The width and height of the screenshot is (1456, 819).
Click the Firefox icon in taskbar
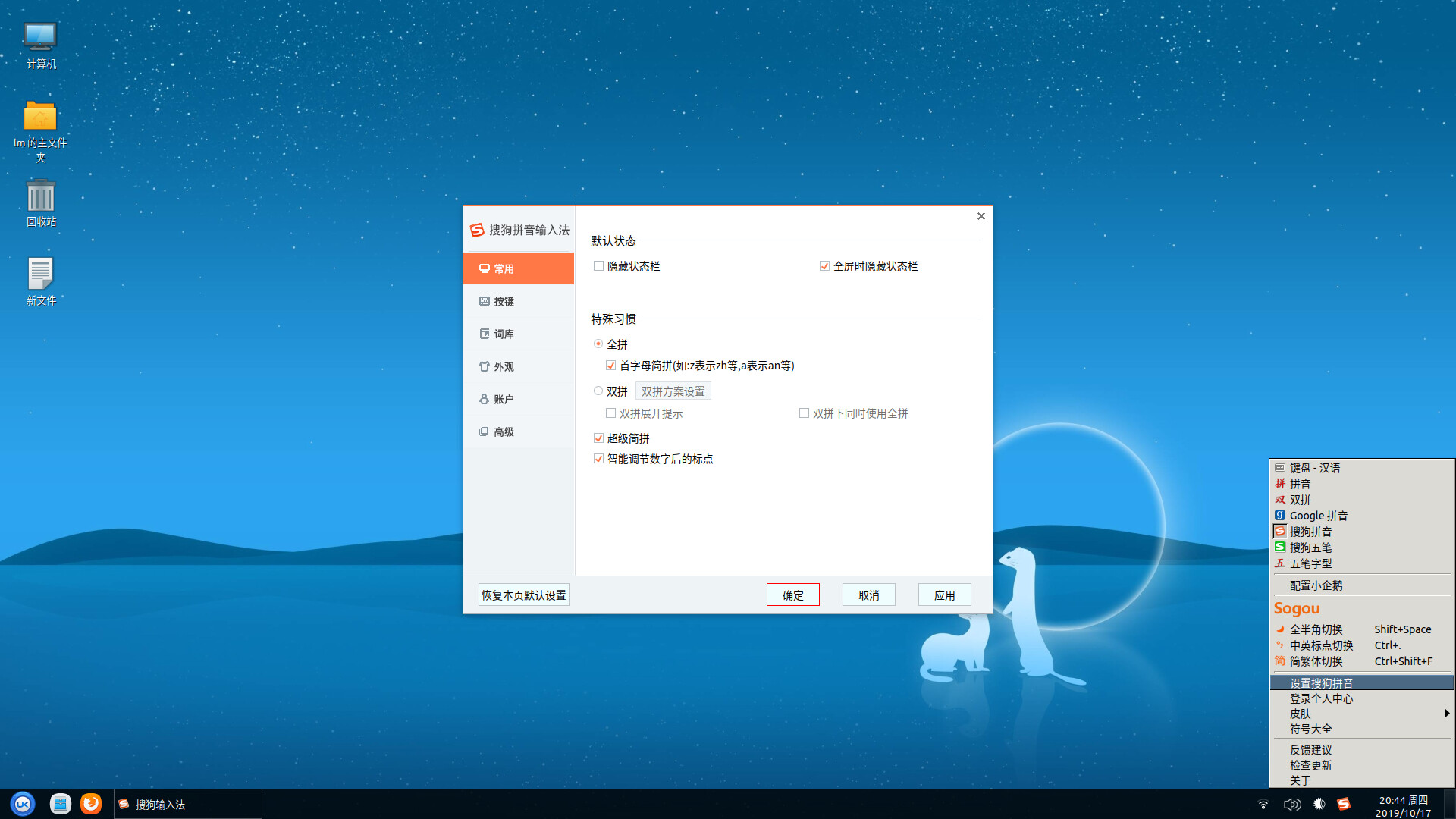(91, 804)
